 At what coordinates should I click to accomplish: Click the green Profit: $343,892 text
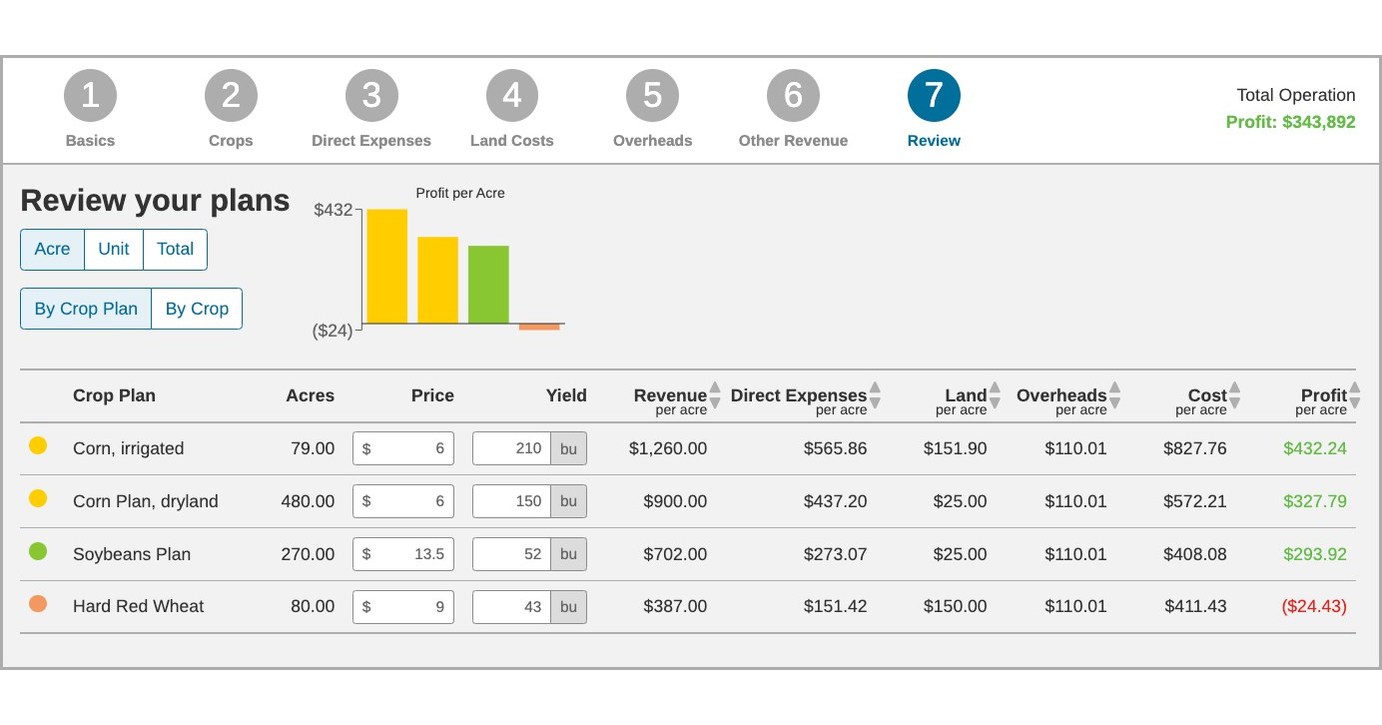click(1290, 120)
